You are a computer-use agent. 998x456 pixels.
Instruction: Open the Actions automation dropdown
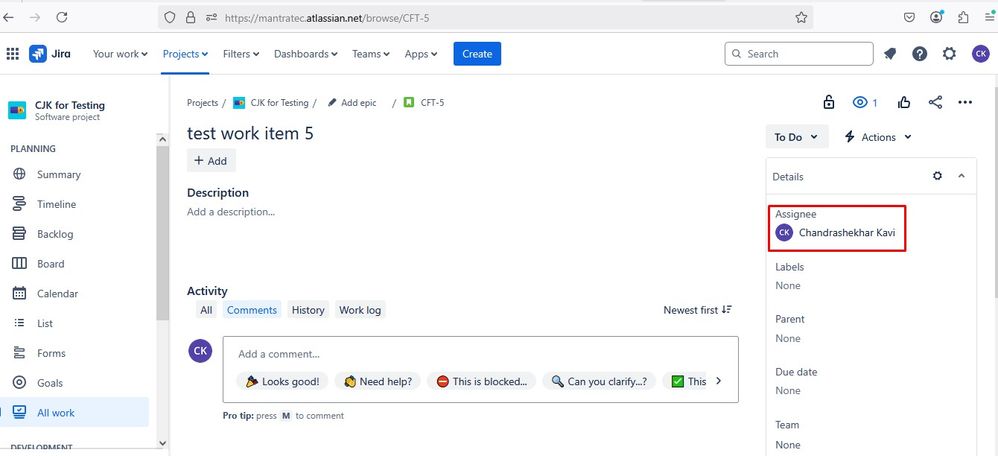(x=878, y=137)
